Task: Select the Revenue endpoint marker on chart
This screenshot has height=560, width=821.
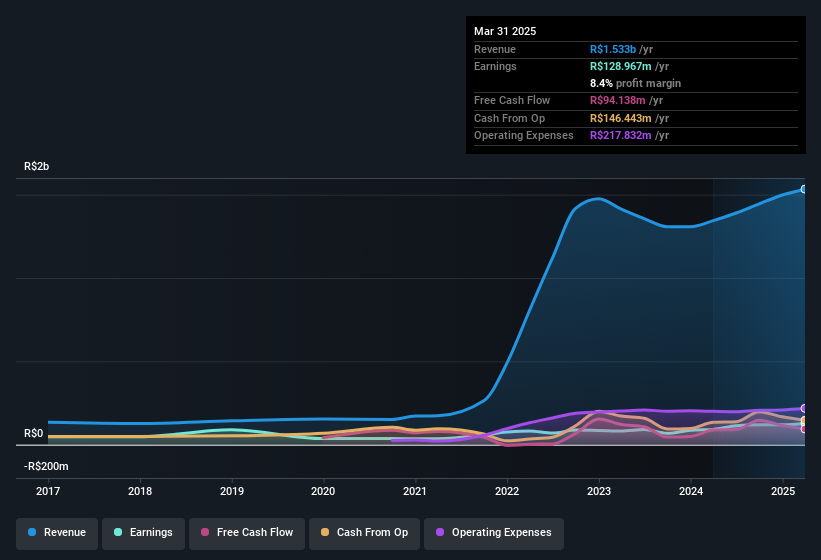Action: click(804, 189)
